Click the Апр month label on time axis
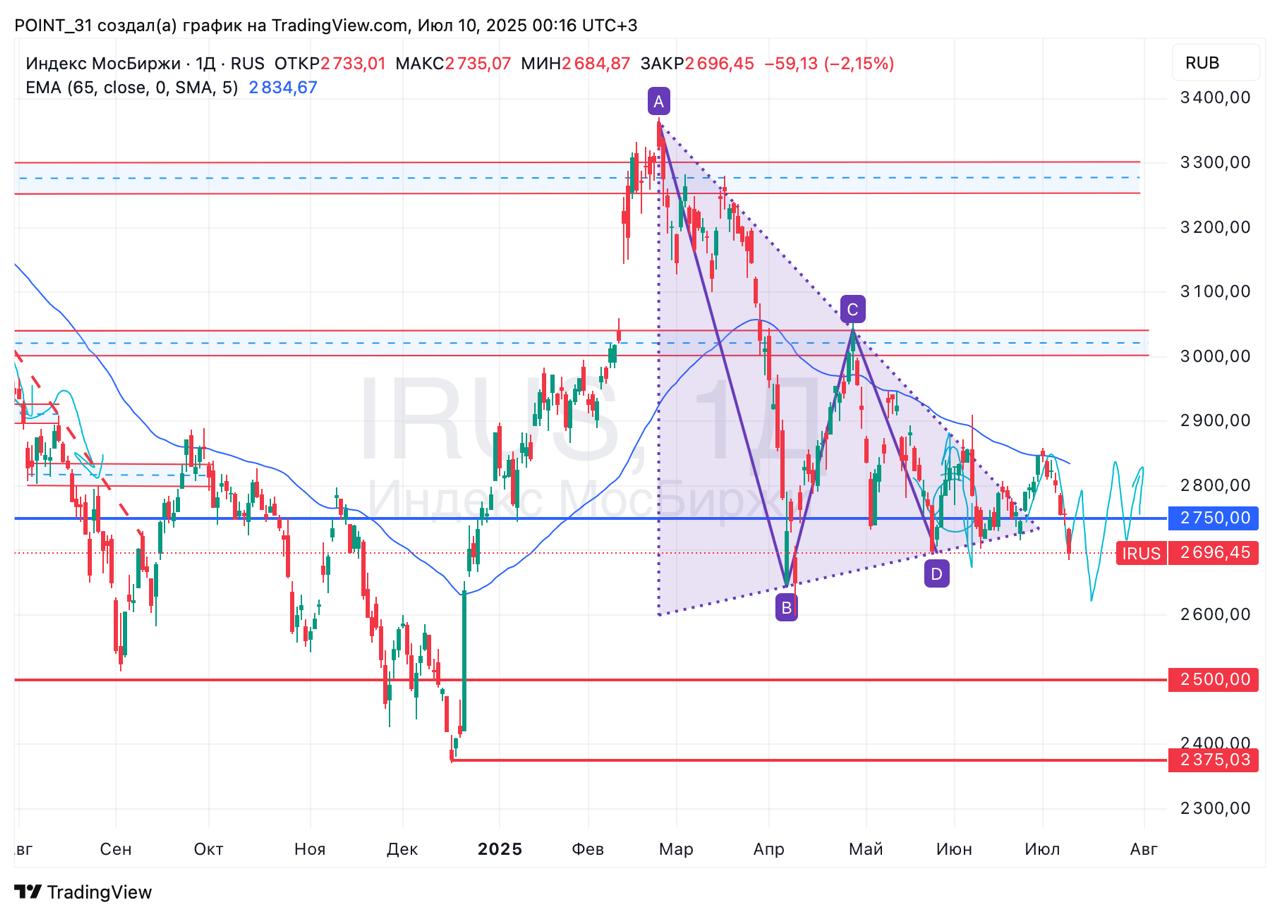Viewport: 1280px width, 917px height. 768,849
